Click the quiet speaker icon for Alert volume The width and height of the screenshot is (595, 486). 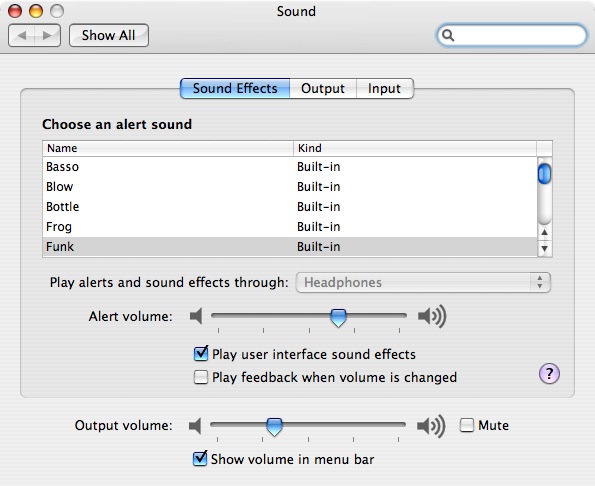[x=196, y=316]
